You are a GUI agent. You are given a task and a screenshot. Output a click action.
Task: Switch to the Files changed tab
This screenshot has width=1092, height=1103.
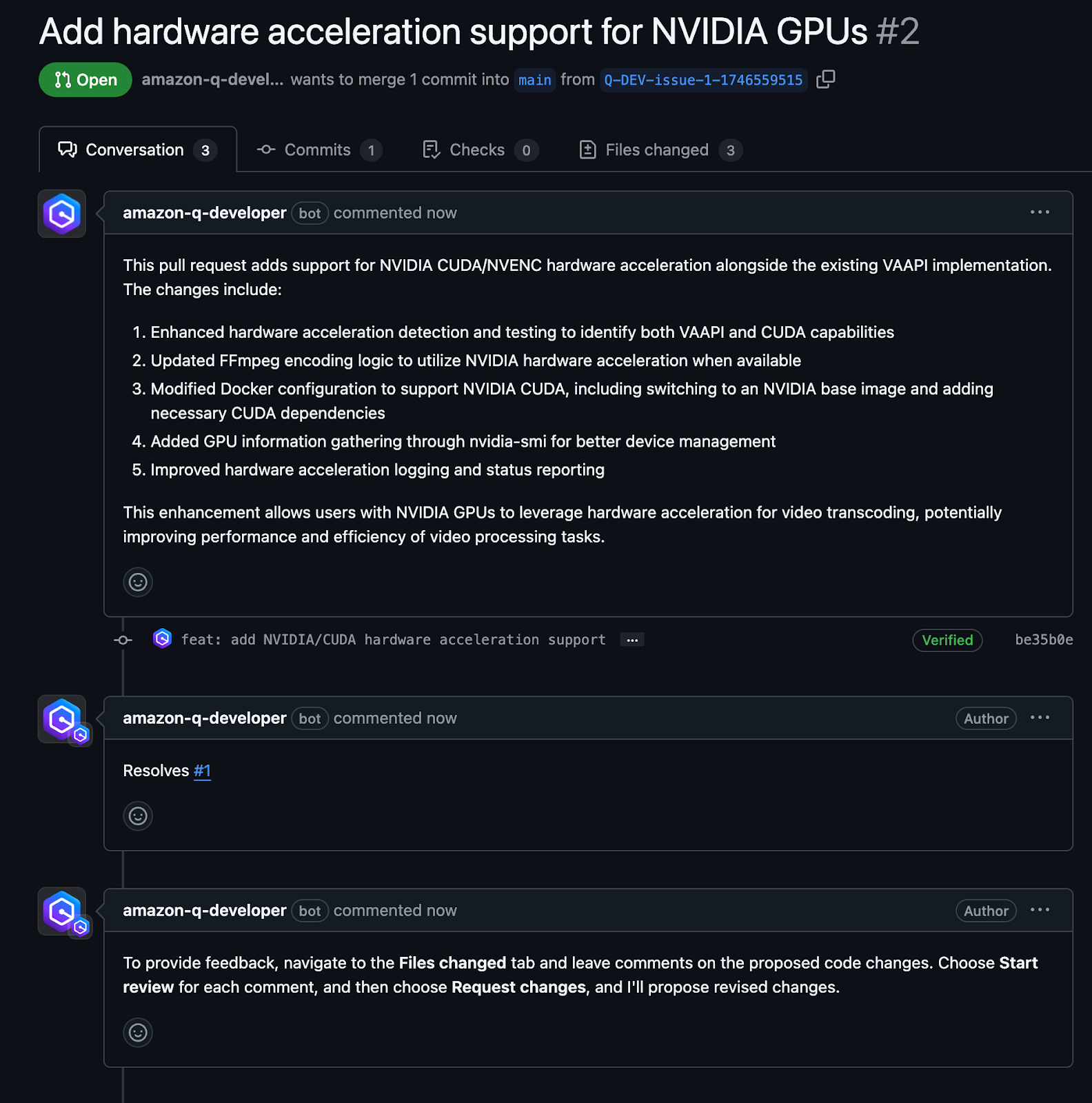[660, 150]
